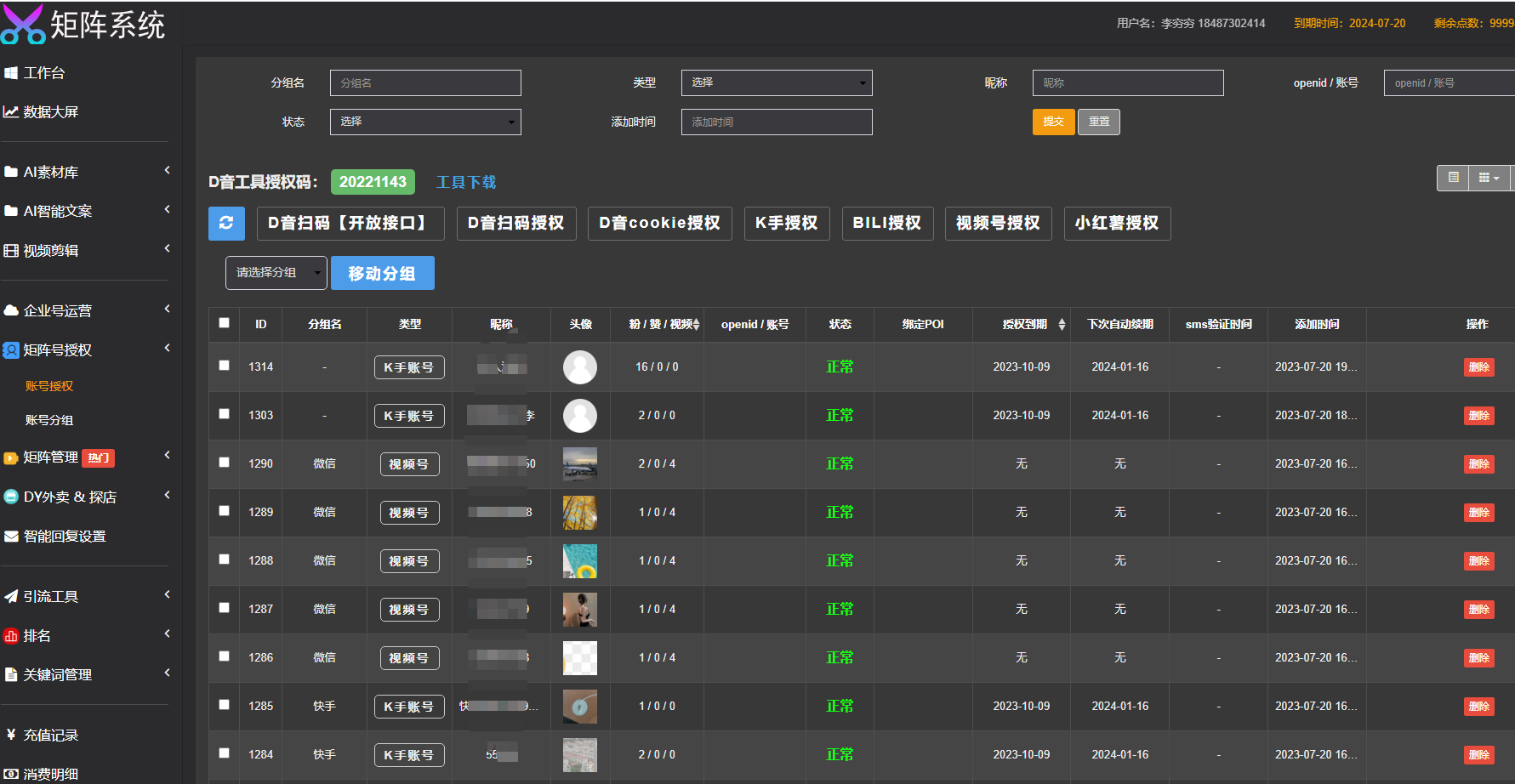
Task: Expand the 企业号运营 sidebar chevron
Action: [167, 309]
